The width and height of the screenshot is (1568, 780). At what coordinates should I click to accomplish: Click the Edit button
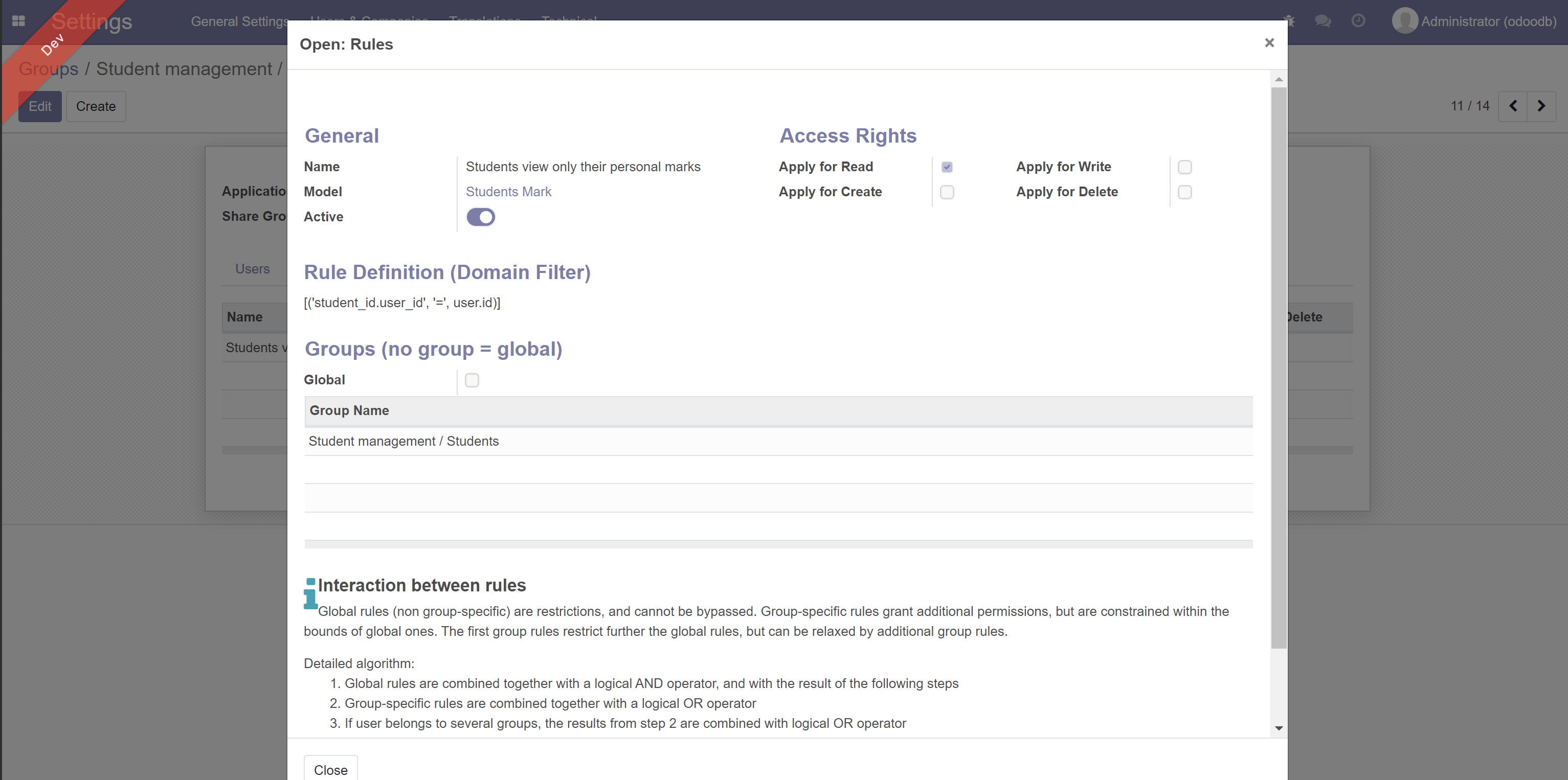[39, 106]
